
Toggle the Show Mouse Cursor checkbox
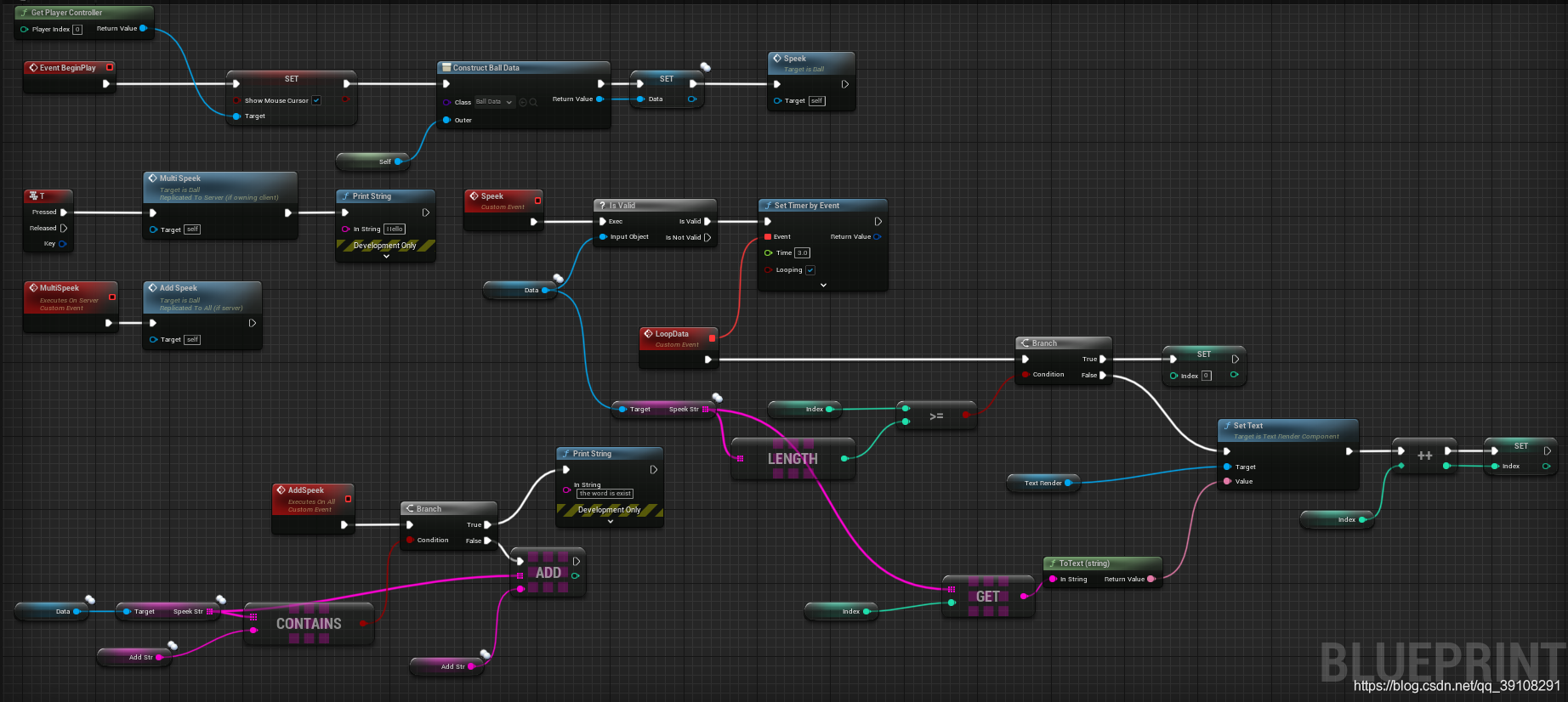316,100
